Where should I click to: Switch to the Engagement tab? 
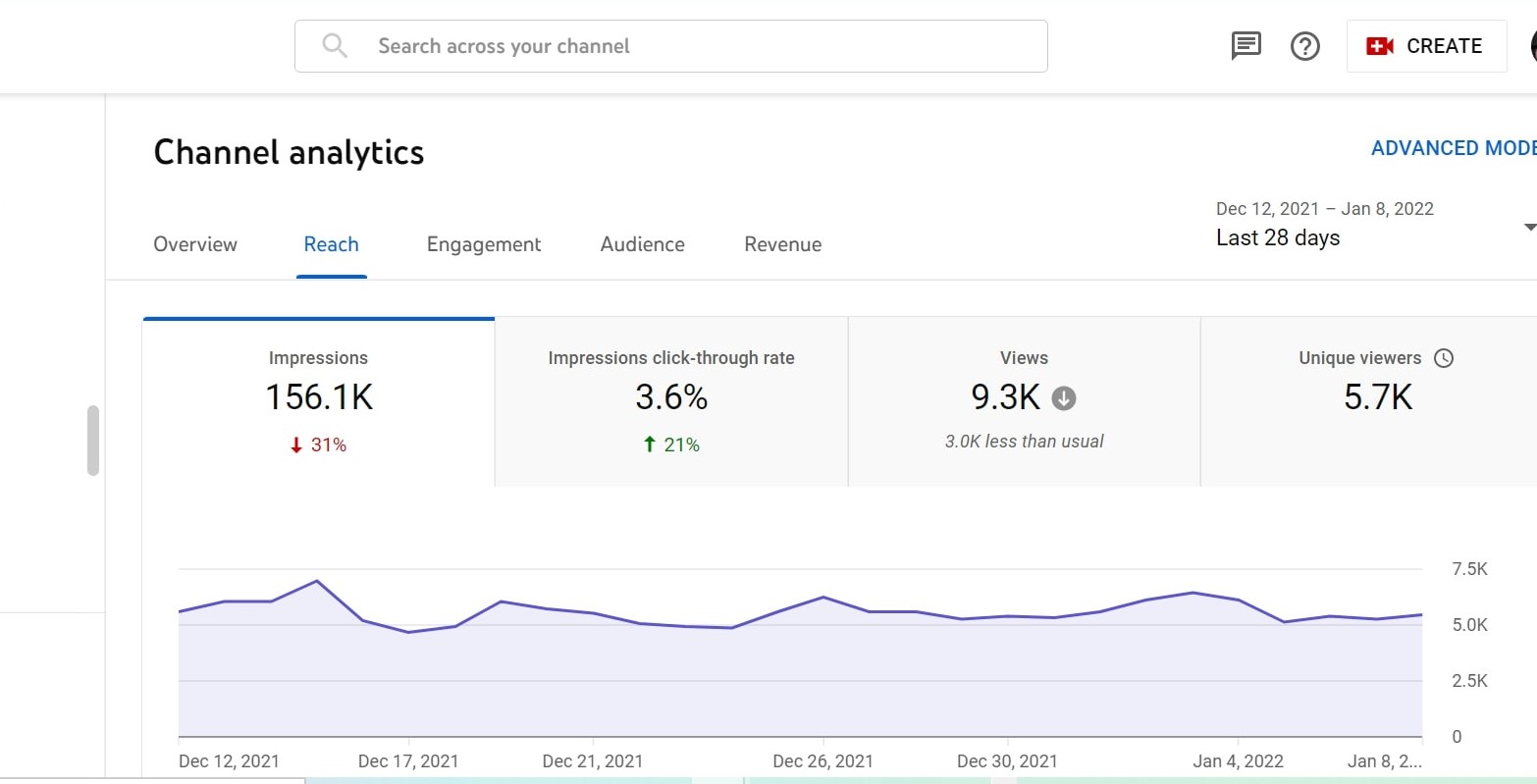click(x=483, y=244)
